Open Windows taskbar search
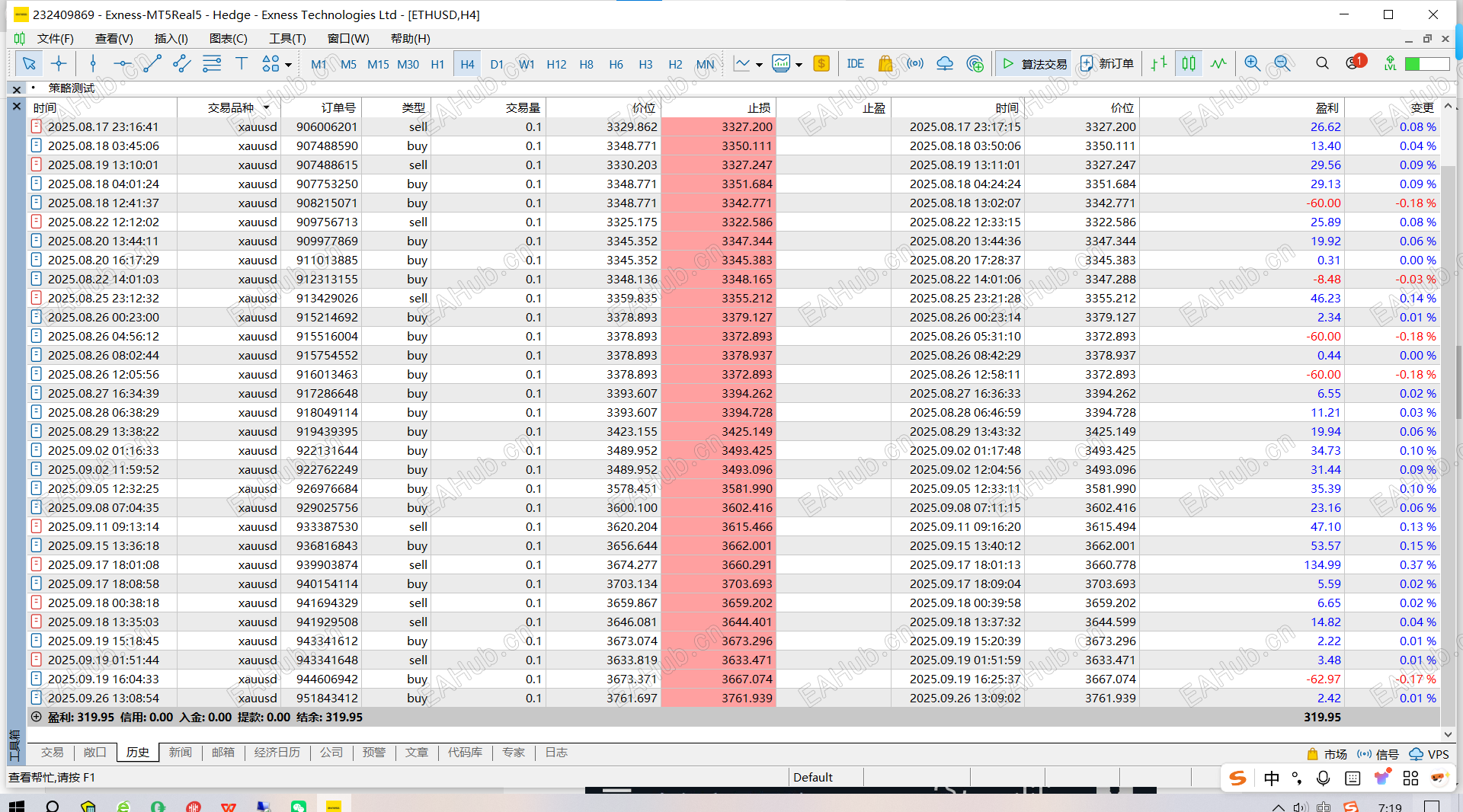1463x812 pixels. point(53,806)
